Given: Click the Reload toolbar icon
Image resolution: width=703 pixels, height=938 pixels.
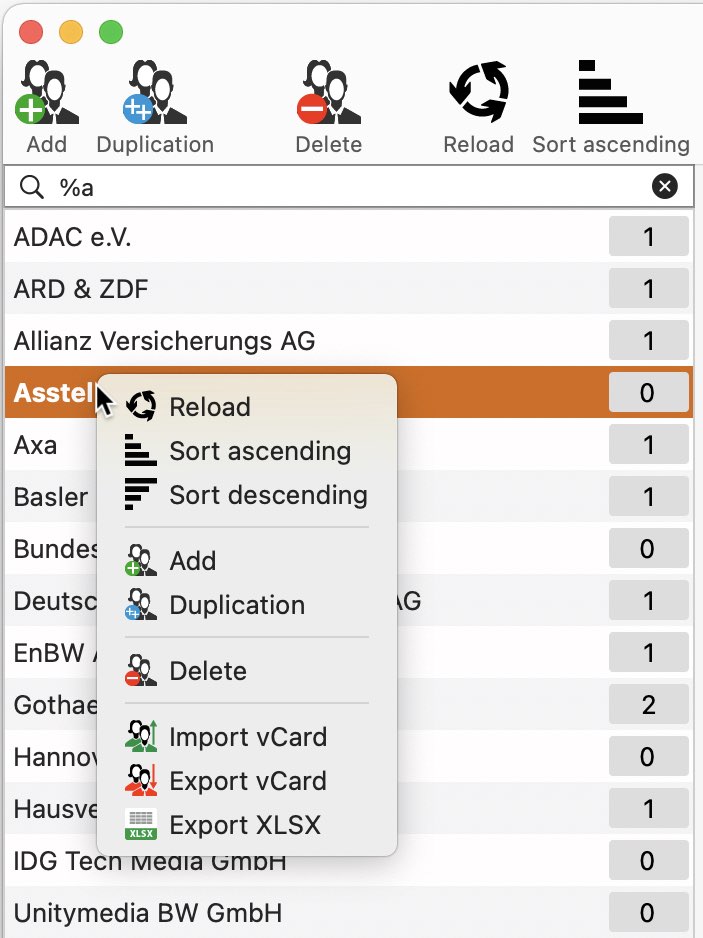Looking at the screenshot, I should (x=479, y=92).
